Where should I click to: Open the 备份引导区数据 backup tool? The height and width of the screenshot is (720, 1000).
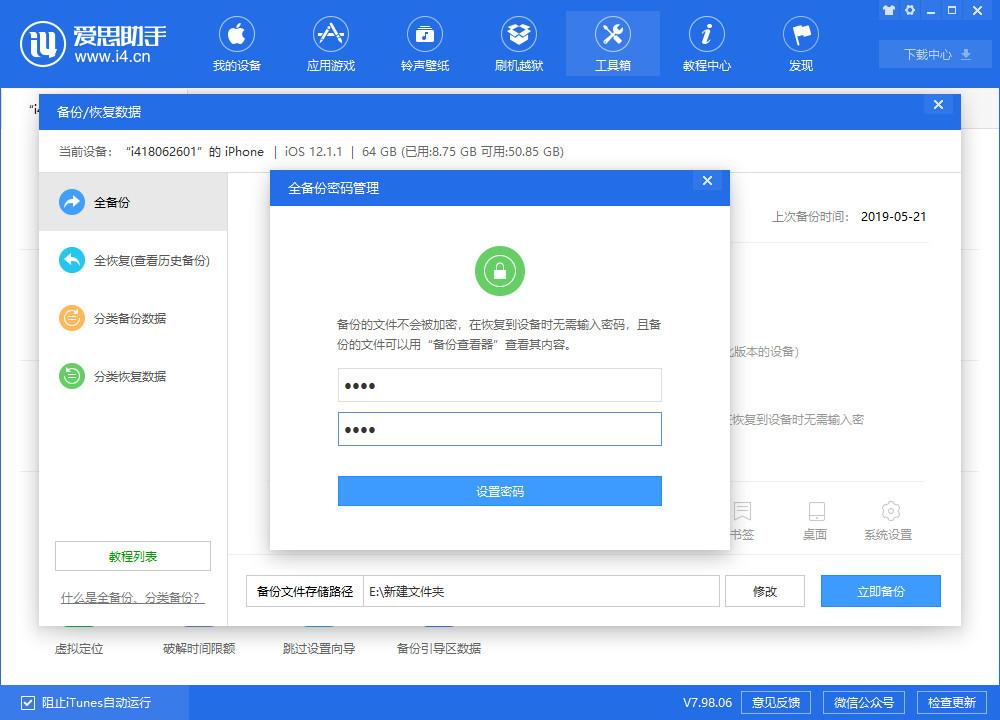point(437,648)
